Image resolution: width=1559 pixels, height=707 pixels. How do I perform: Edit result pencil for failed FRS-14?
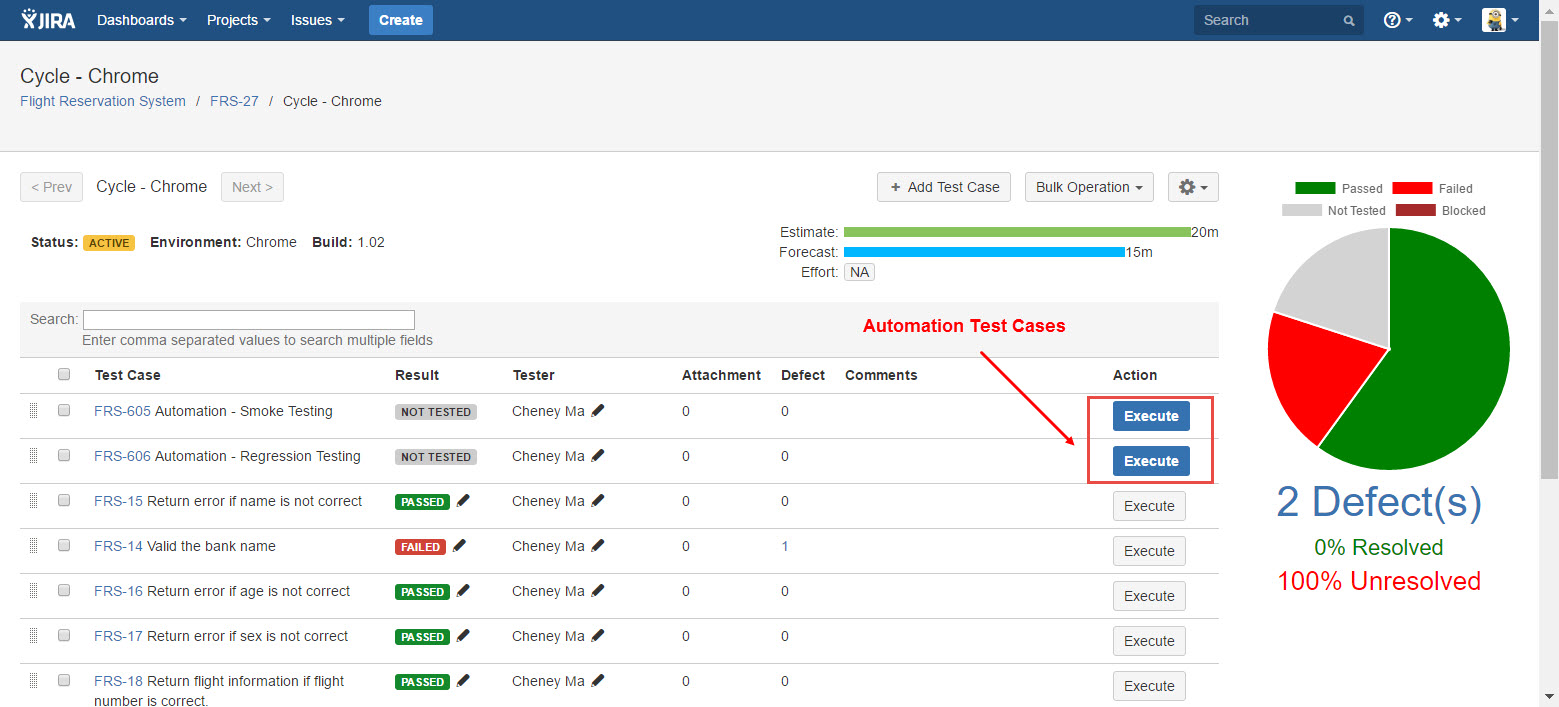click(x=459, y=546)
